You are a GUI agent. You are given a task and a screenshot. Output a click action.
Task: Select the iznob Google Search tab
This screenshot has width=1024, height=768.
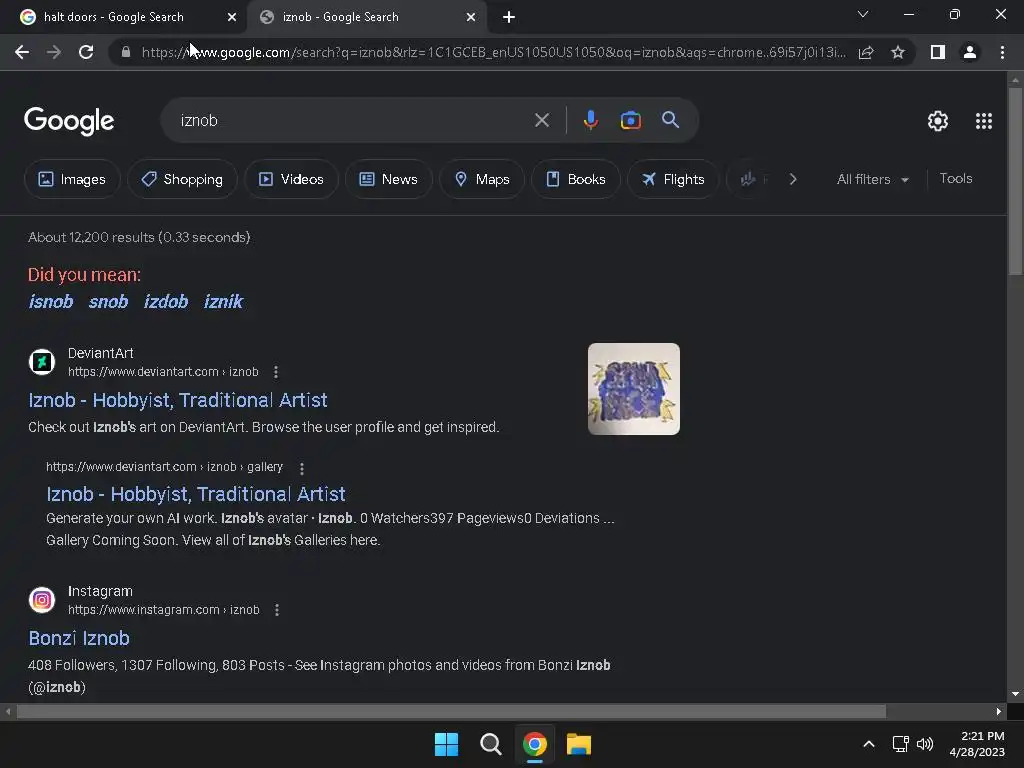coord(366,18)
